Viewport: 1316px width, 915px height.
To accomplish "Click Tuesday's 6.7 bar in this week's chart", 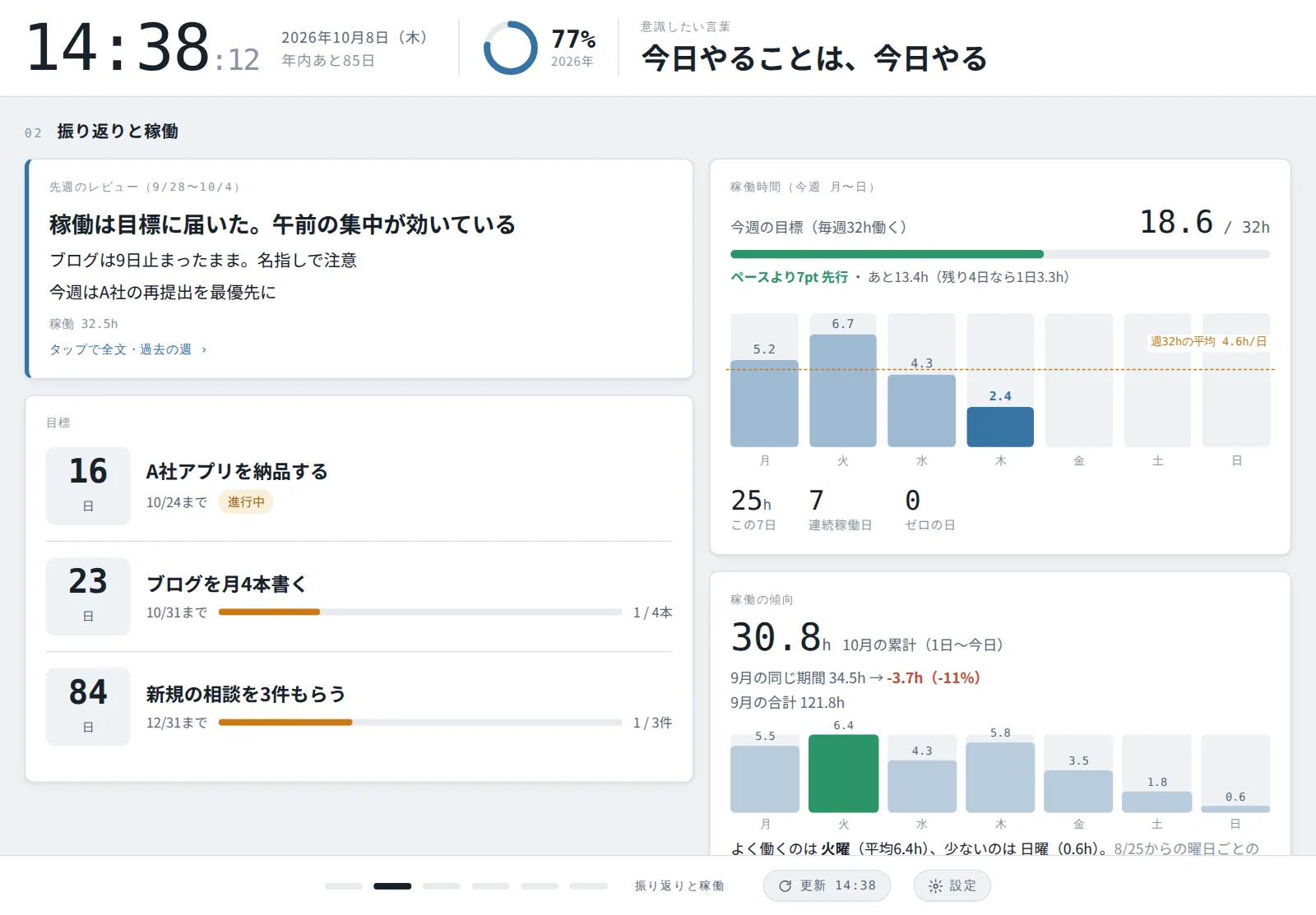I will coord(843,390).
